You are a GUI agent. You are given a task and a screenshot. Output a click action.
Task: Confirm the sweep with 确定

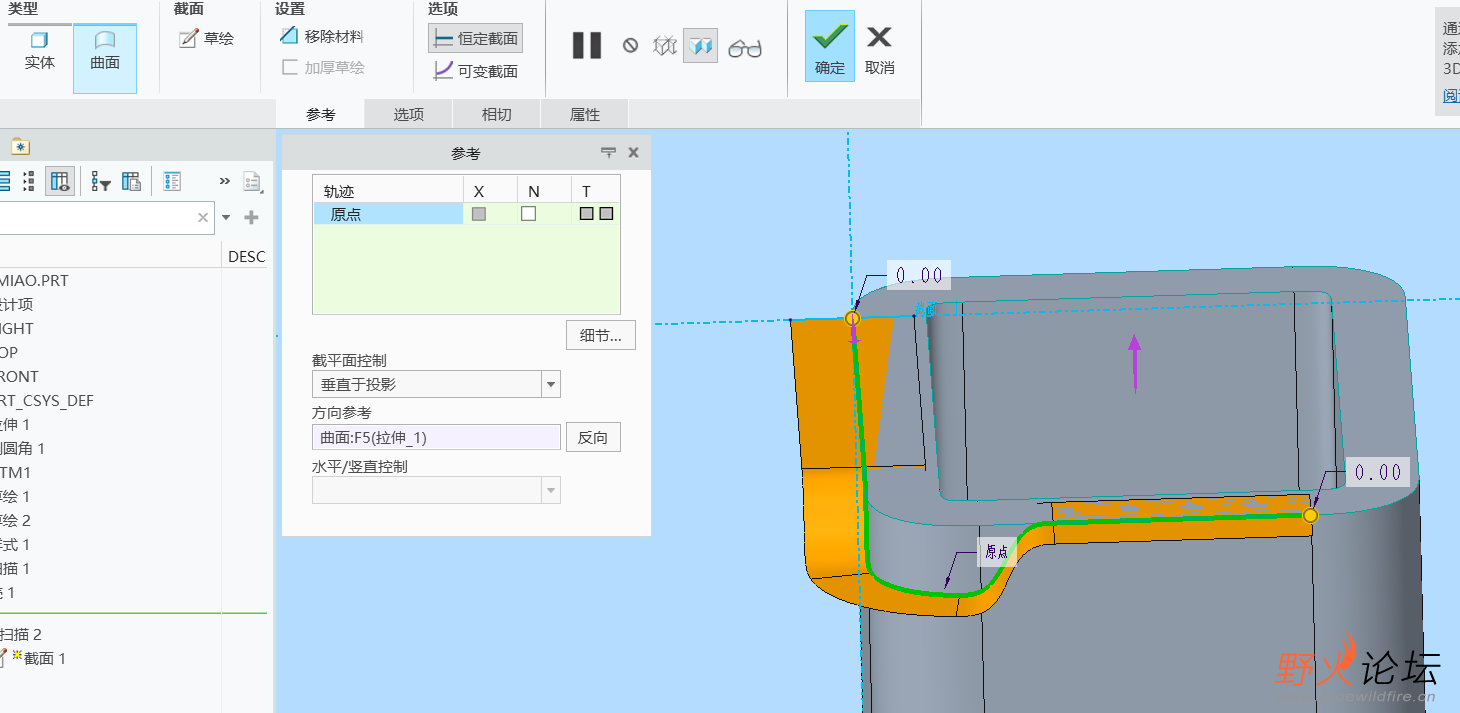click(830, 47)
